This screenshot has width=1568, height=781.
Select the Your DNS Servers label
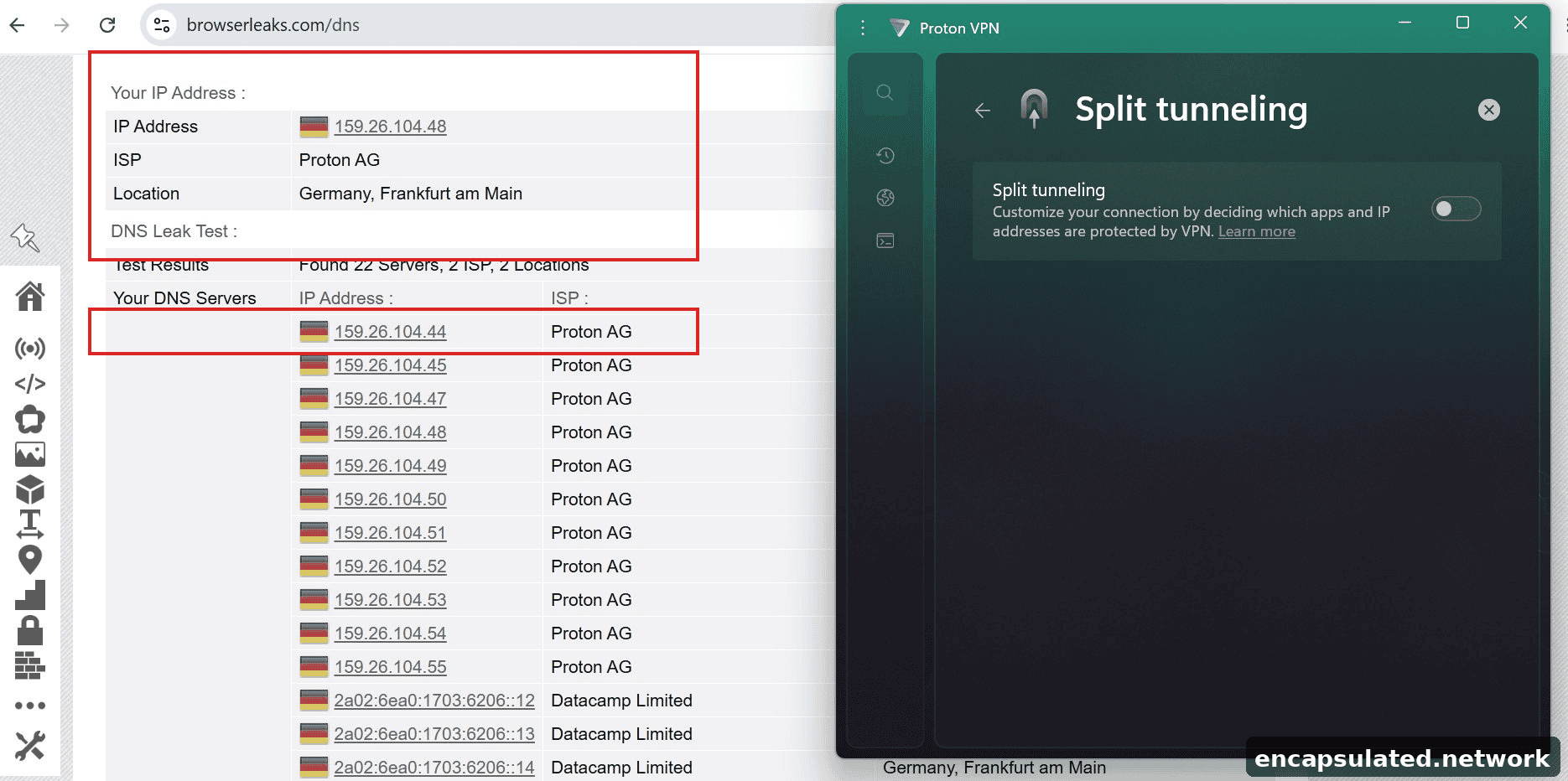(x=184, y=298)
